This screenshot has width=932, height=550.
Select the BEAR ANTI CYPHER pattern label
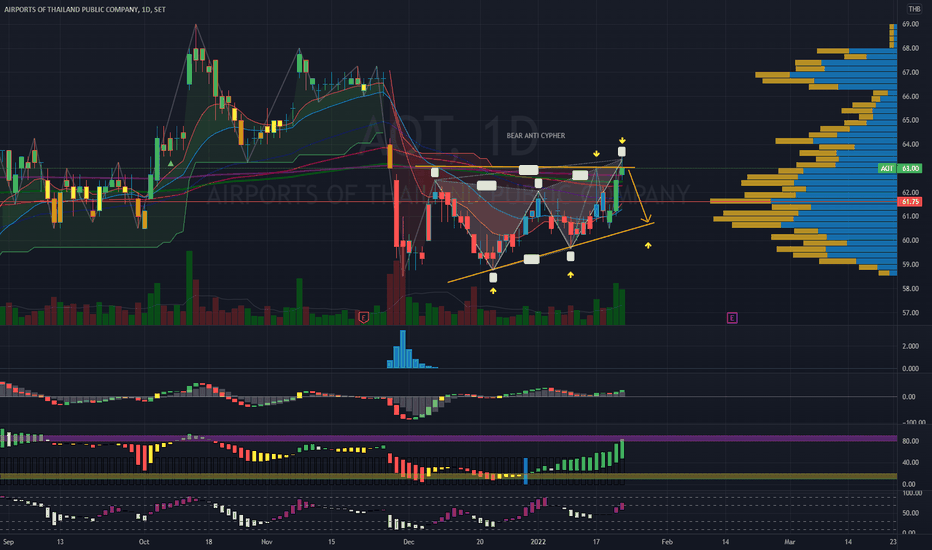[x=536, y=136]
